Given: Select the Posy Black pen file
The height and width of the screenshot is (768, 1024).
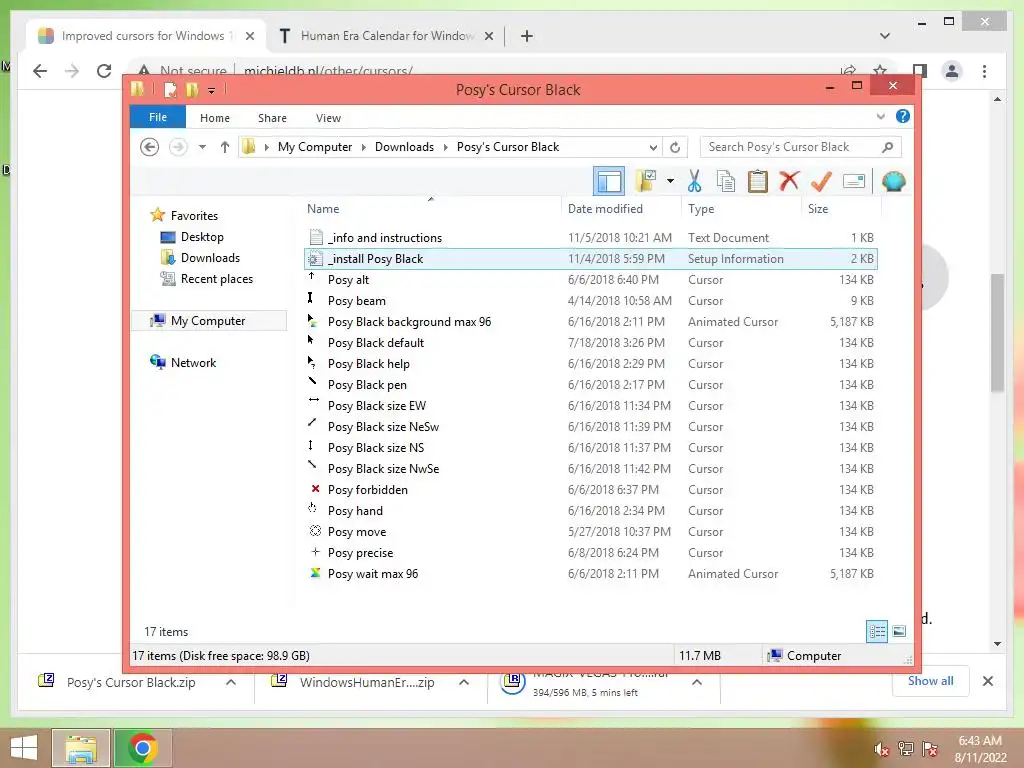Looking at the screenshot, I should pyautogui.click(x=590, y=385).
